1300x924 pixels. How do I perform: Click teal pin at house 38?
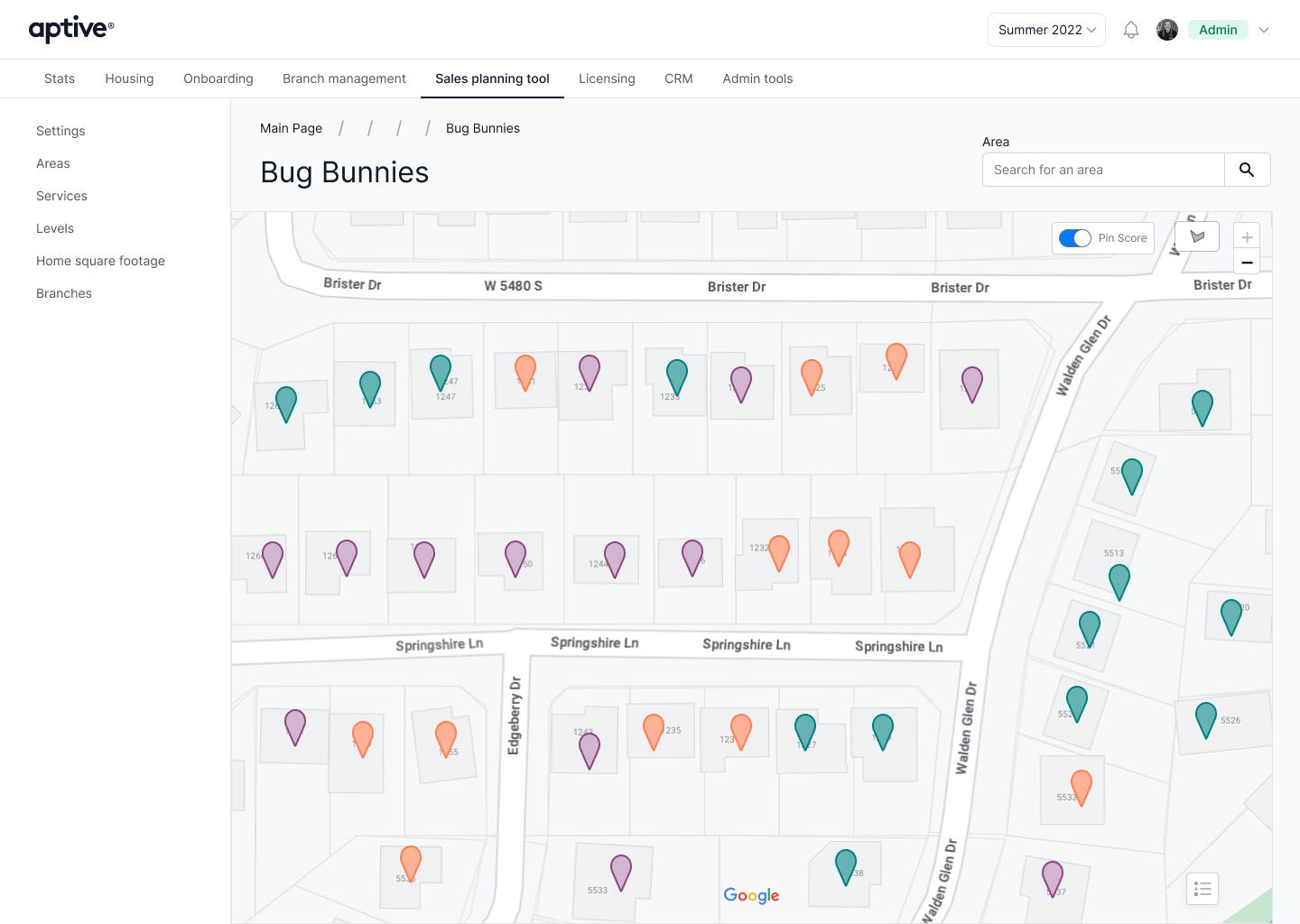coord(846,867)
